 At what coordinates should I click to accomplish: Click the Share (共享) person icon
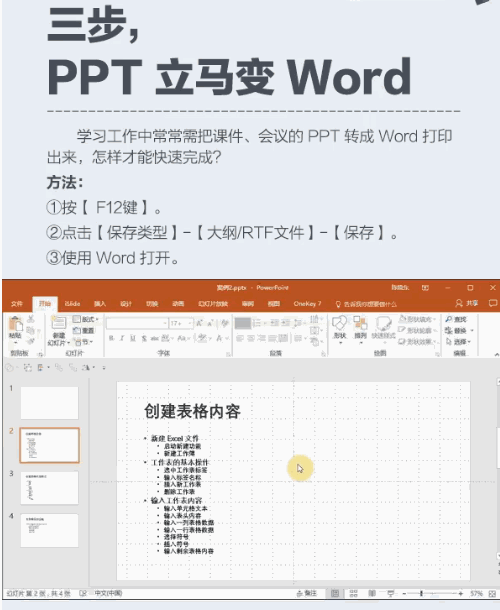(x=459, y=303)
